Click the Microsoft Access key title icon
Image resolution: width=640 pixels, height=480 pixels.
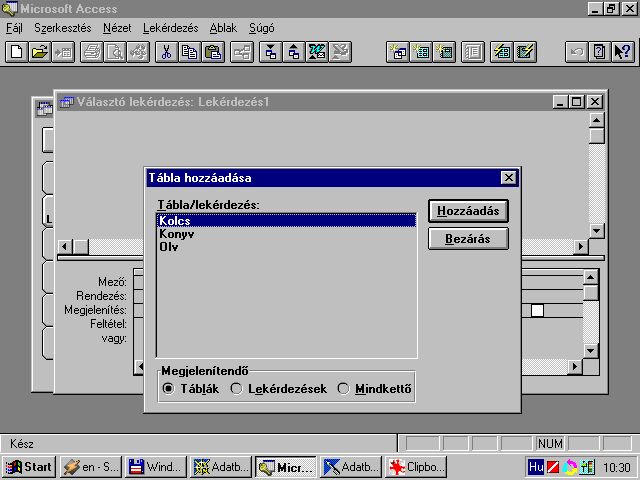pyautogui.click(x=9, y=8)
